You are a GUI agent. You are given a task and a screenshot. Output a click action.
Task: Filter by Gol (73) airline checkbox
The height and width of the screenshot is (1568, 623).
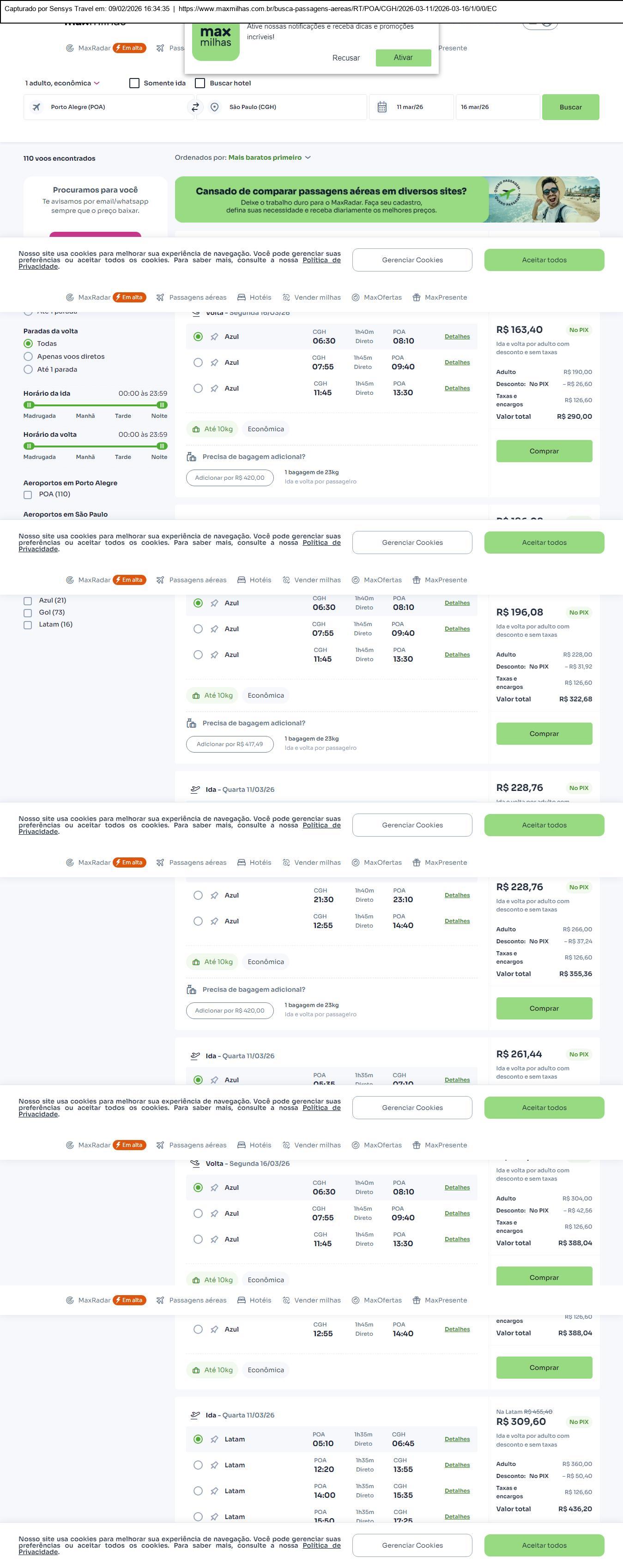[x=27, y=613]
